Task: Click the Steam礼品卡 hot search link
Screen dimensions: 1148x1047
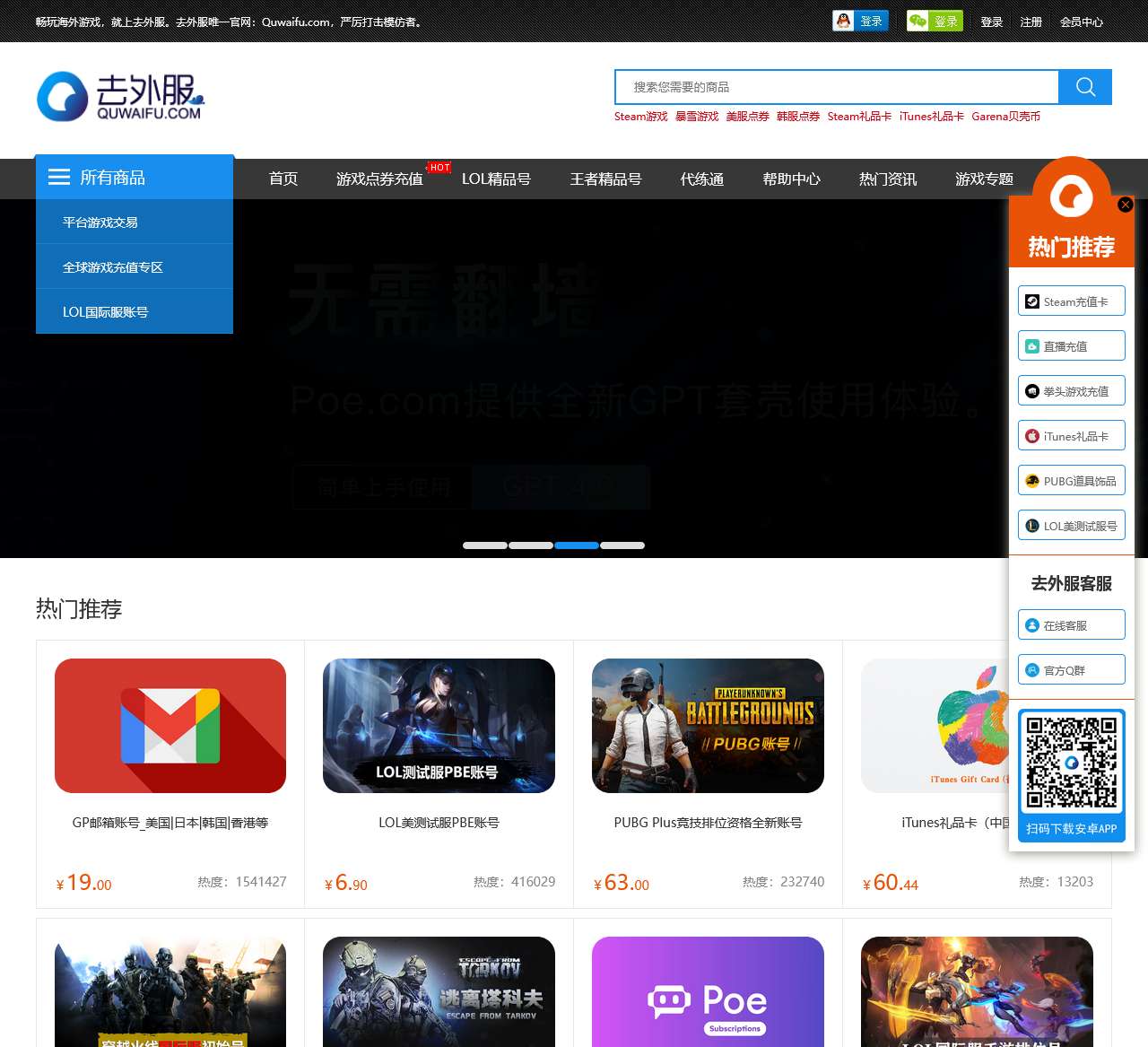Action: [859, 117]
